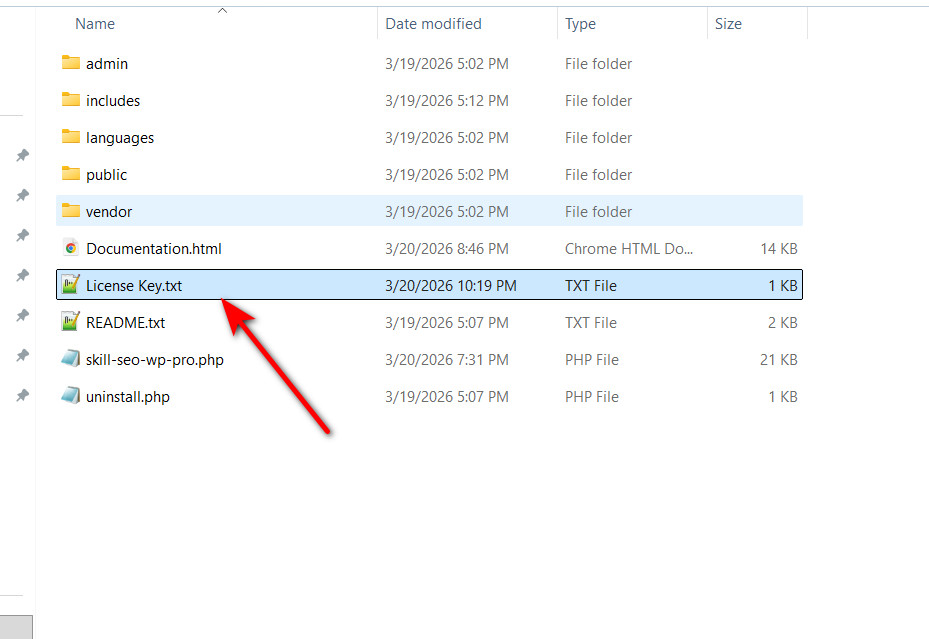This screenshot has height=639, width=929.
Task: Click the languages folder icon
Action: click(70, 137)
